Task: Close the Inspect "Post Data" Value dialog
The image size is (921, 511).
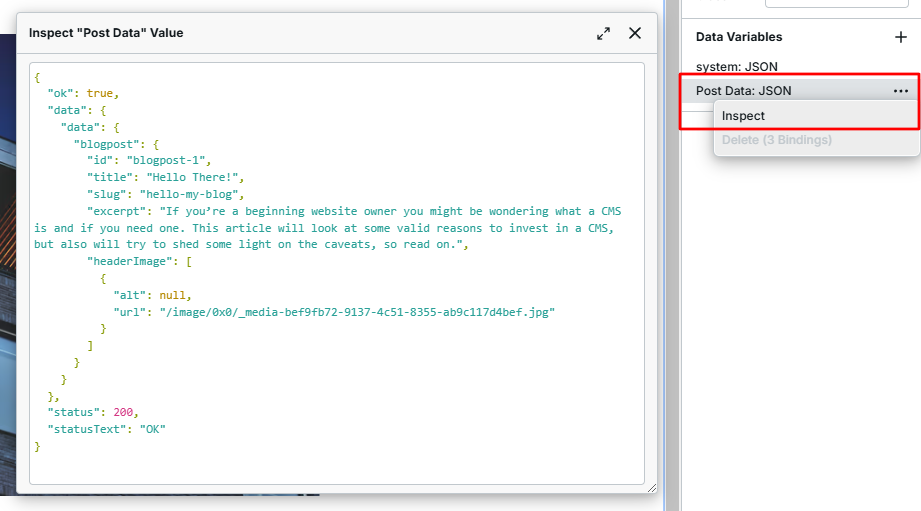Action: (x=635, y=33)
